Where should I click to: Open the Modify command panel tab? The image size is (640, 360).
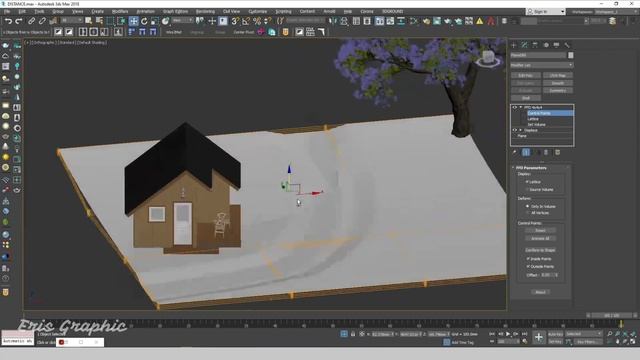[x=524, y=45]
